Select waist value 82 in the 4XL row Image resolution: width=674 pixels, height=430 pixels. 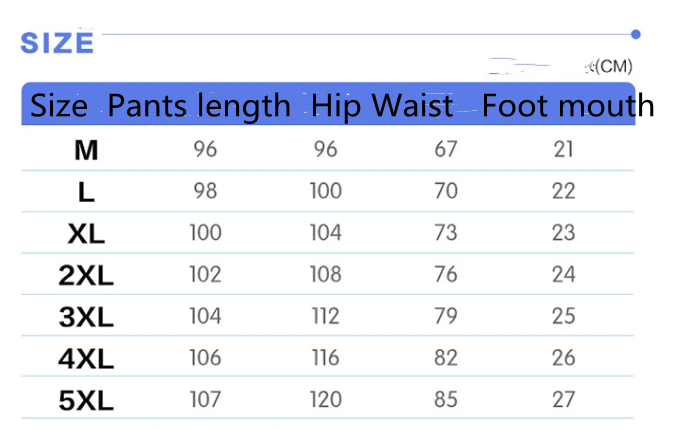pyautogui.click(x=446, y=358)
